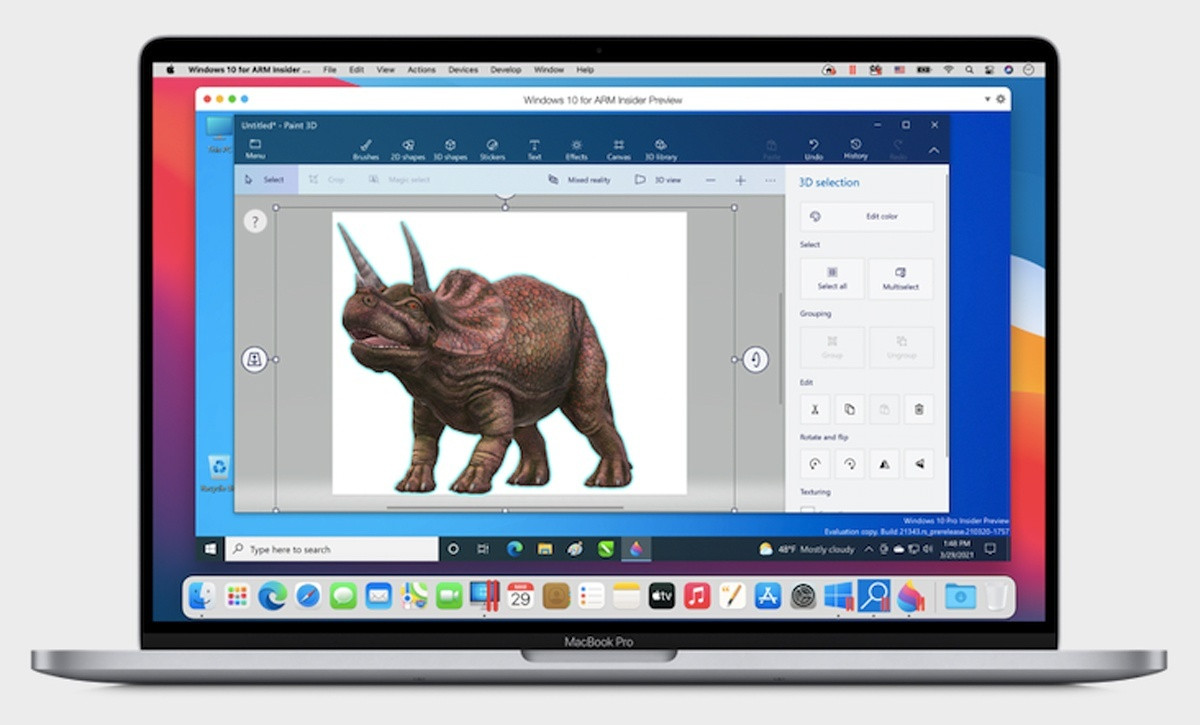Click the Edit color button

point(867,216)
